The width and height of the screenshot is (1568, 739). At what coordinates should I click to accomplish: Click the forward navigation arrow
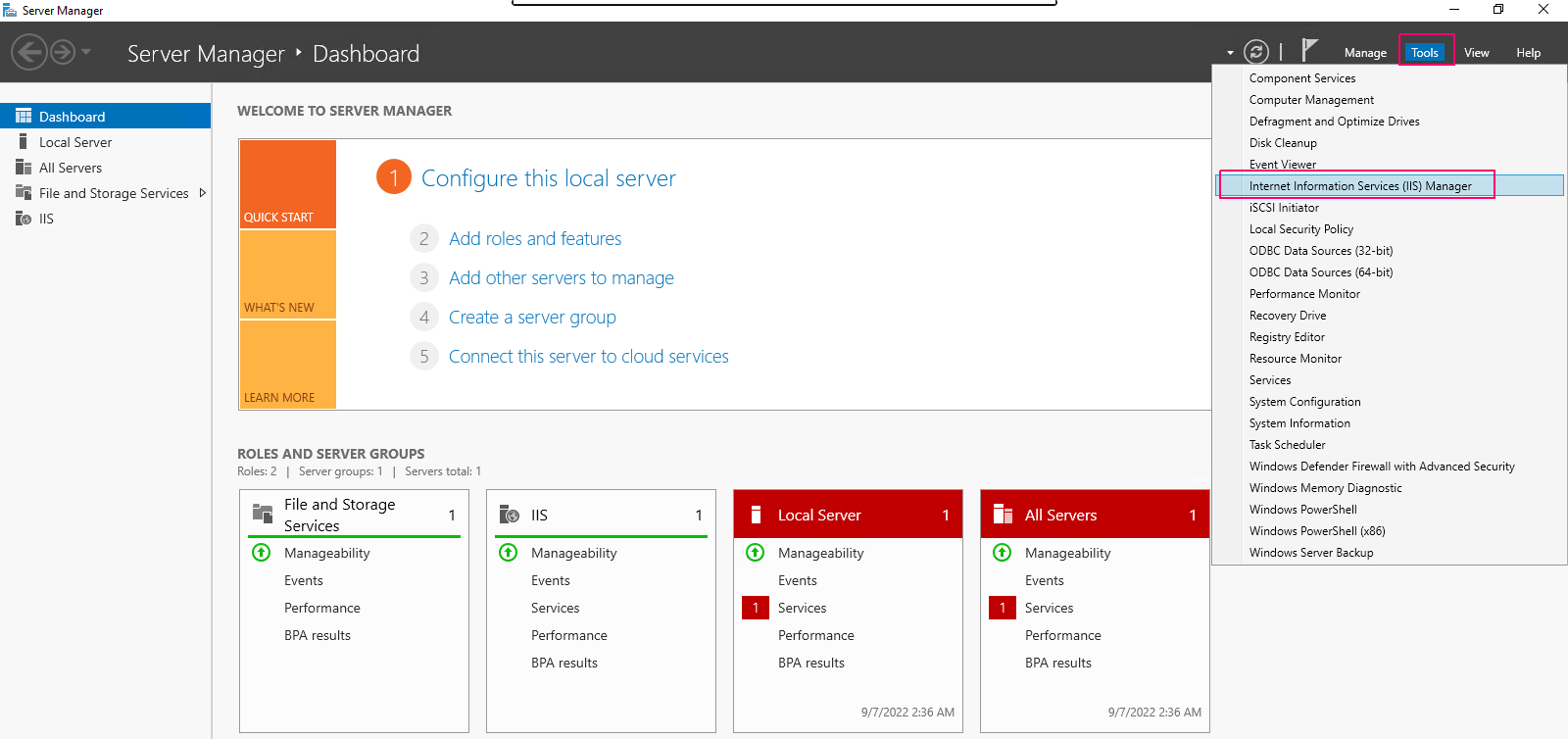[x=63, y=52]
